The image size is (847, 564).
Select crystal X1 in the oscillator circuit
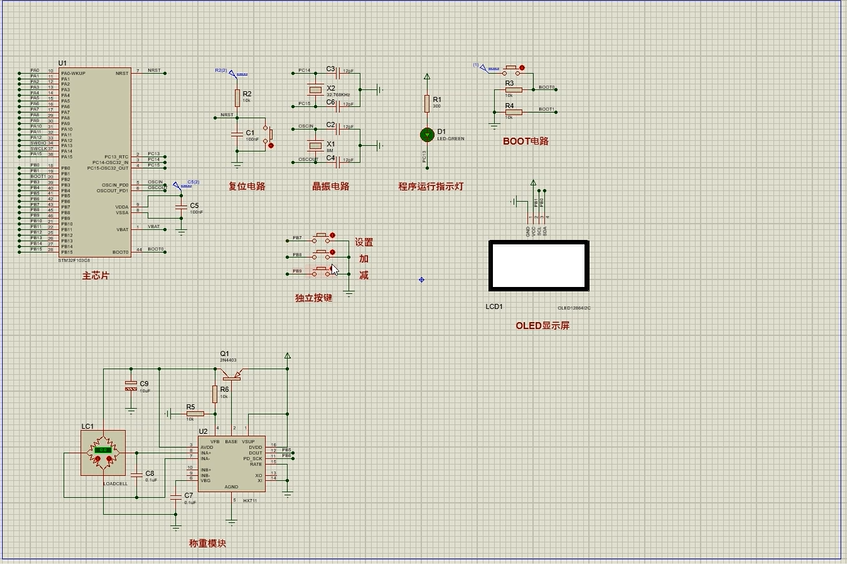point(315,145)
